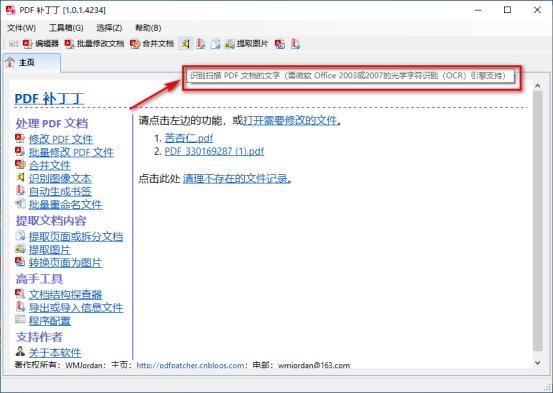Image resolution: width=553 pixels, height=393 pixels.
Task: Open the 工具箱(G) menu
Action: tap(66, 28)
